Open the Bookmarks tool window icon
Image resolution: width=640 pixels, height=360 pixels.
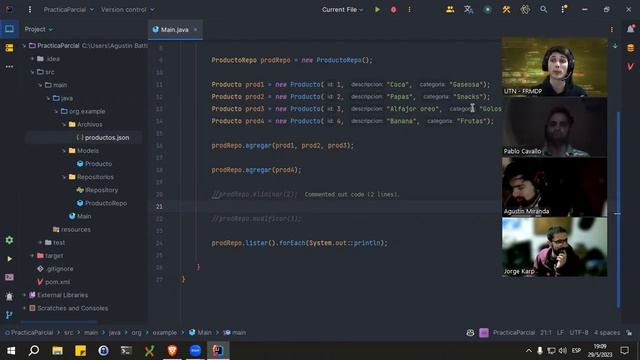9,48
